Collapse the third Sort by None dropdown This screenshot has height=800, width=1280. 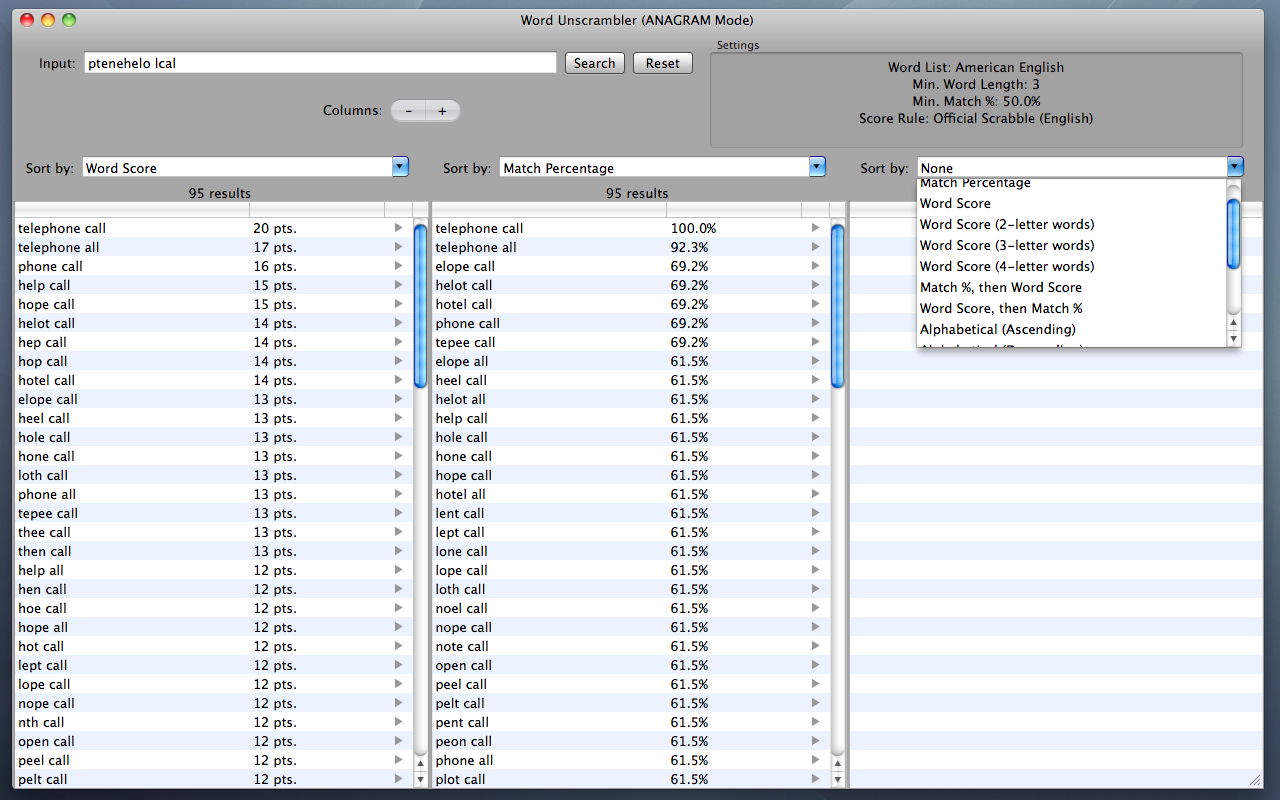(1081, 168)
